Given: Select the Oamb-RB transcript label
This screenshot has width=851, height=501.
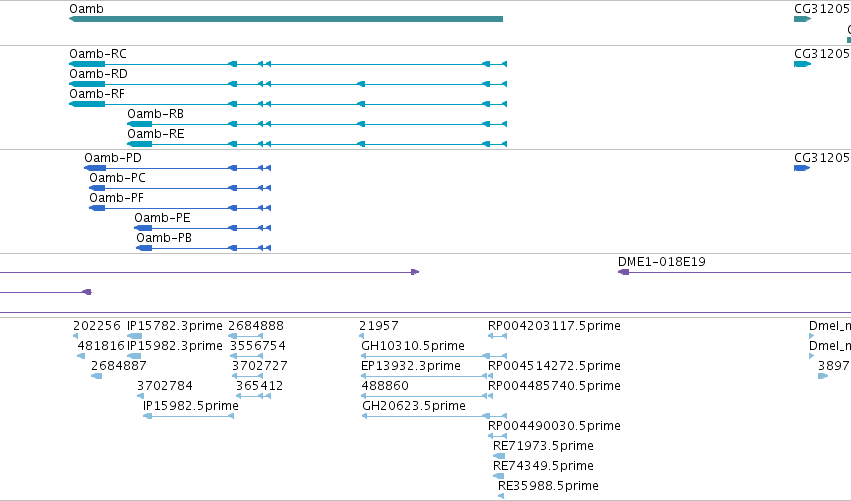Looking at the screenshot, I should [155, 114].
